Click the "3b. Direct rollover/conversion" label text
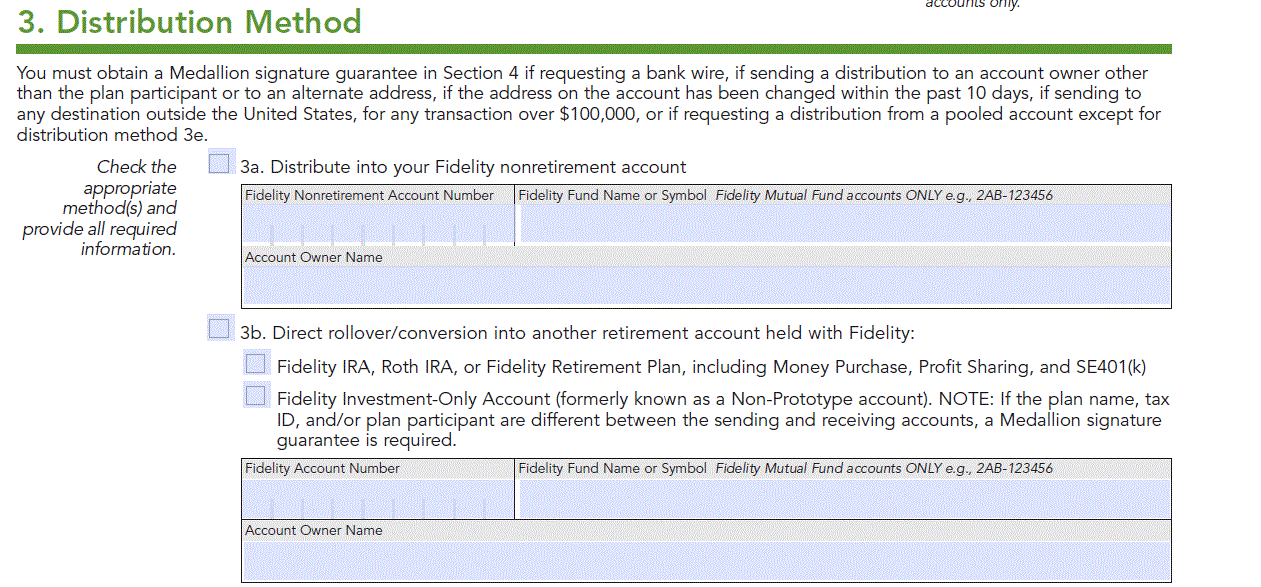 577,333
